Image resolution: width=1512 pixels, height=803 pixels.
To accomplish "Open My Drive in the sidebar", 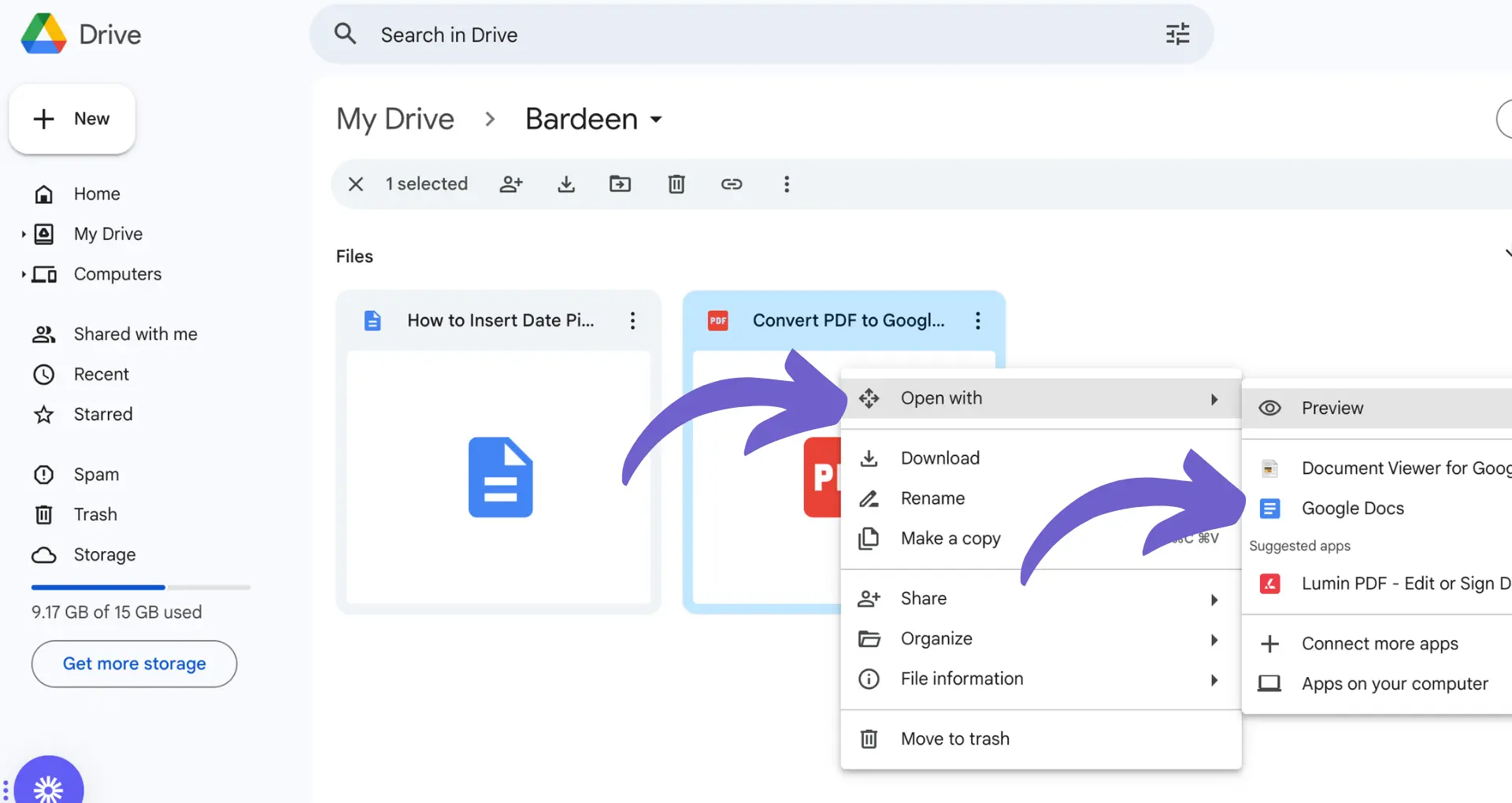I will click(108, 234).
